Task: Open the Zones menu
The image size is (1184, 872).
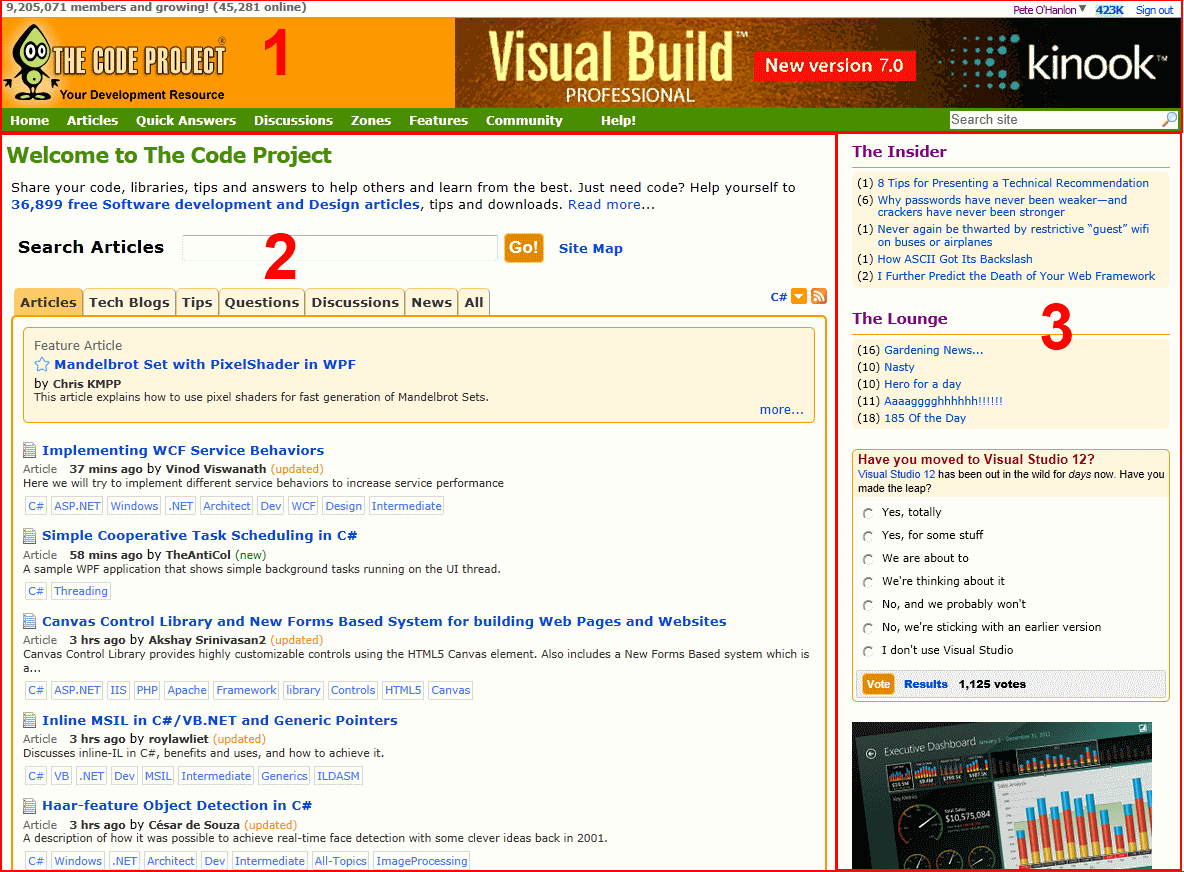Action: [x=371, y=120]
